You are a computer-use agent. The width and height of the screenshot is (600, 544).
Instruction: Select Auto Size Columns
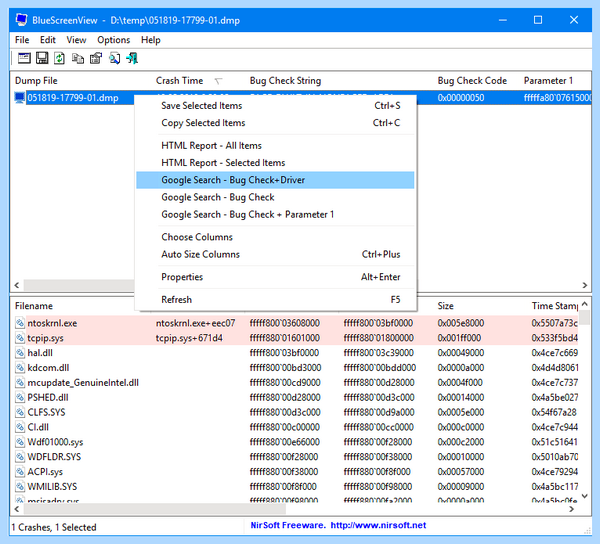[x=275, y=254]
